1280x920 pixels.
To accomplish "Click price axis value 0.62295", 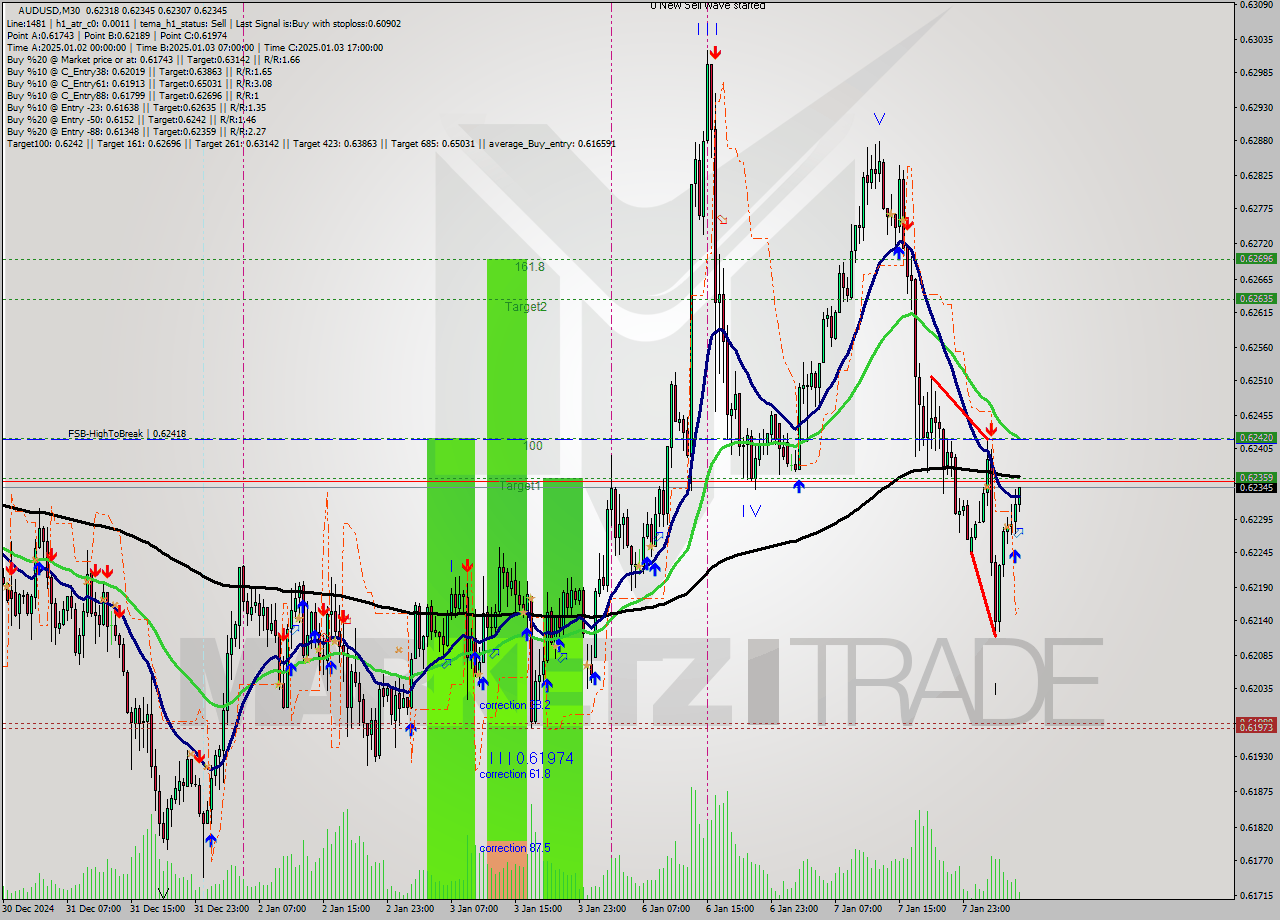I will [x=1256, y=519].
